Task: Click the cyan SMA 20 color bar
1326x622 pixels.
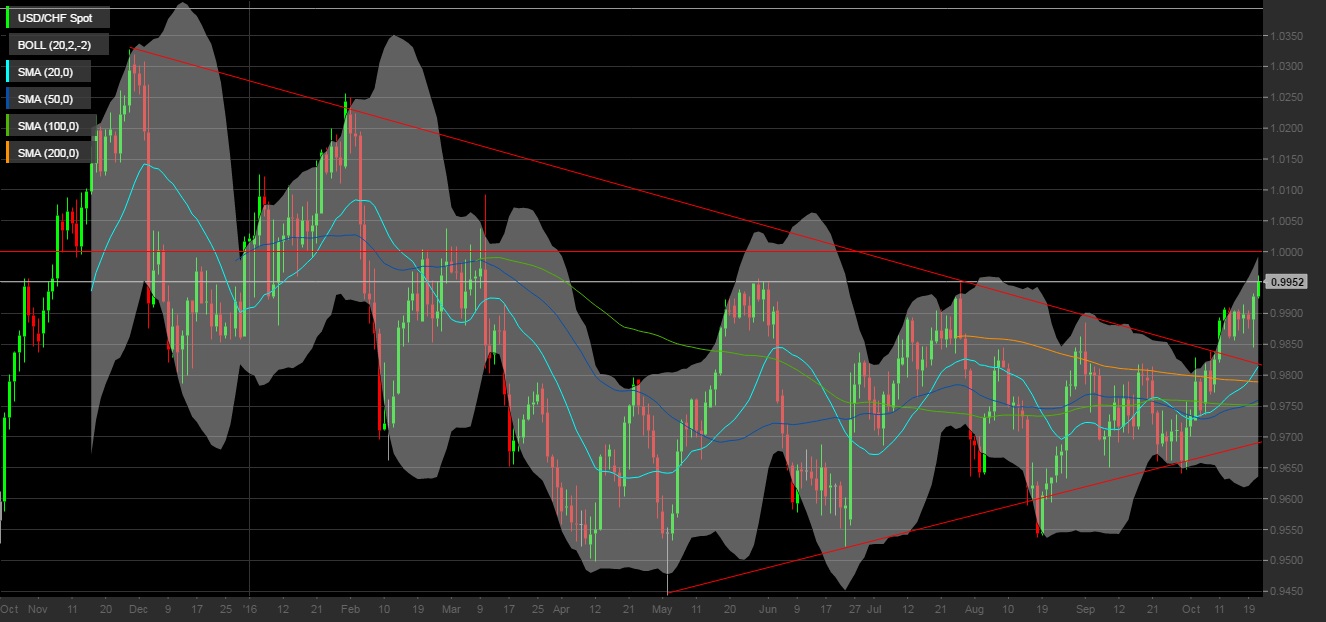Action: tap(8, 72)
